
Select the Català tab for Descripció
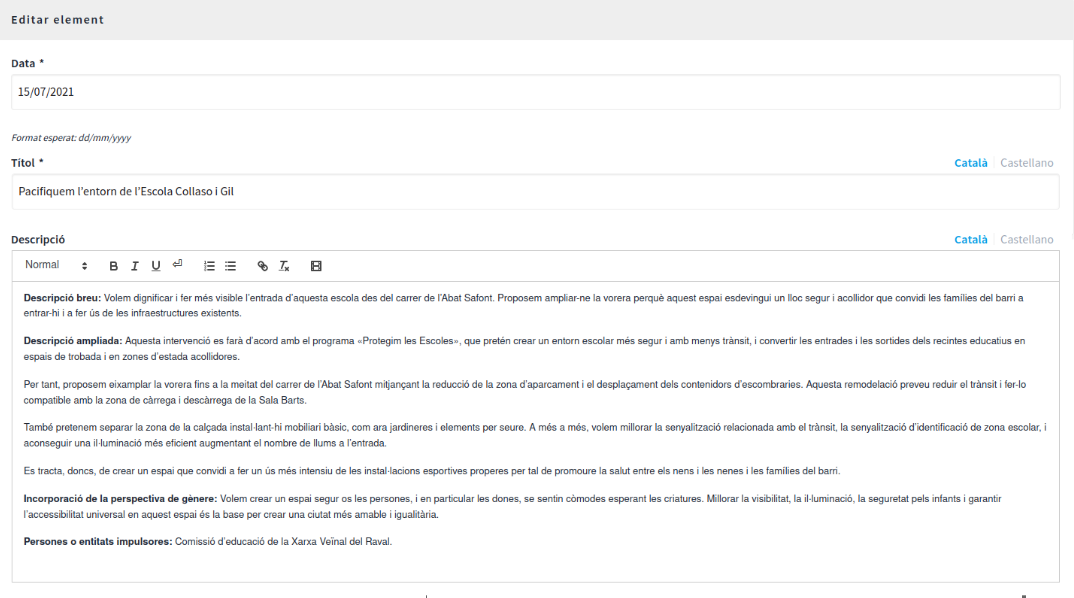click(x=970, y=240)
